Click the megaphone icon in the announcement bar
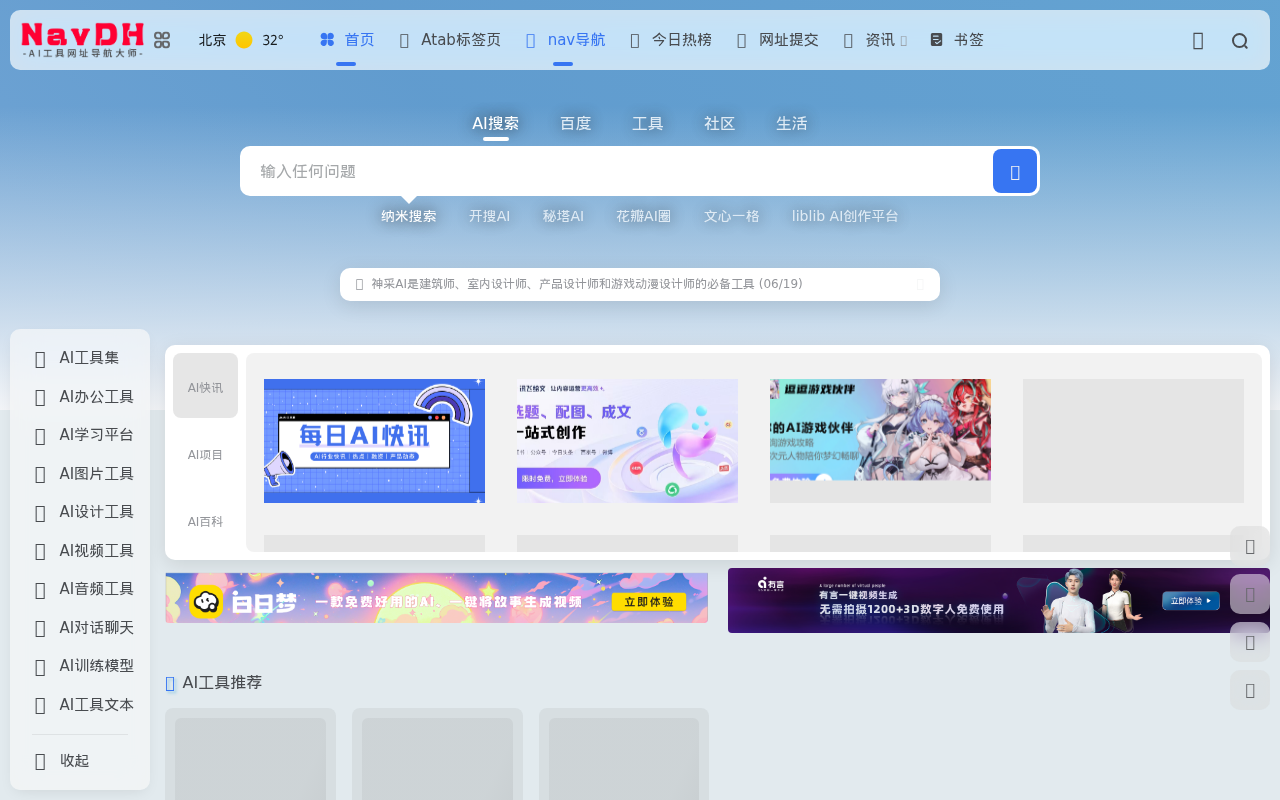Viewport: 1280px width, 800px height. (358, 284)
